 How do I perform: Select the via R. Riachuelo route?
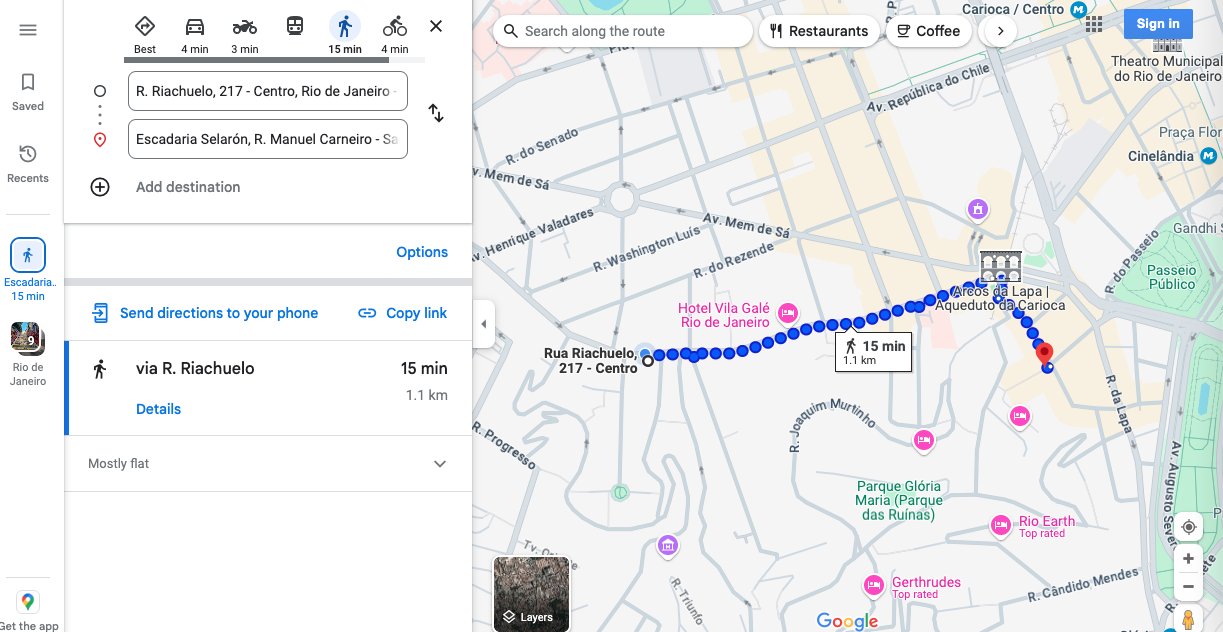click(268, 388)
